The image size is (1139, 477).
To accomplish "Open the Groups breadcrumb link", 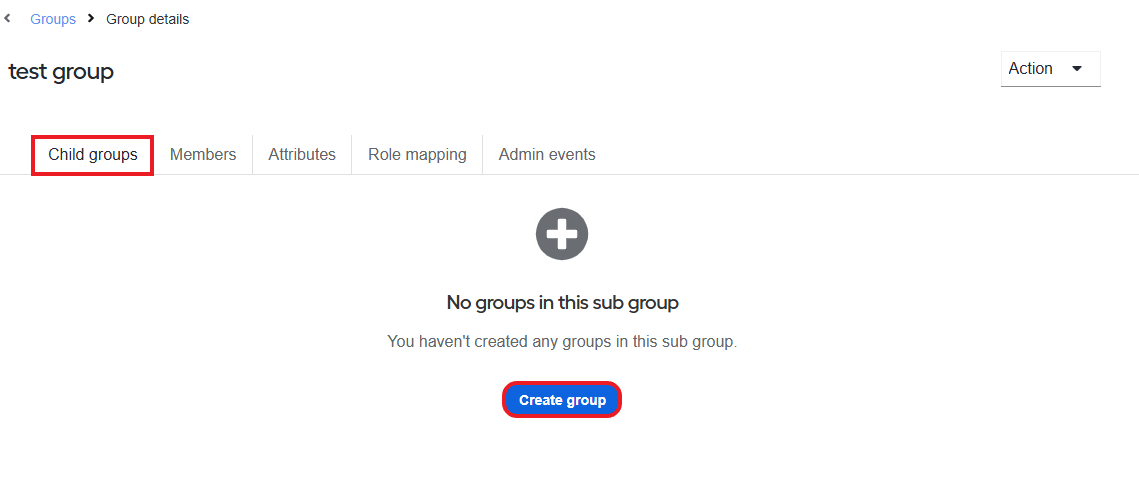I will coord(53,20).
